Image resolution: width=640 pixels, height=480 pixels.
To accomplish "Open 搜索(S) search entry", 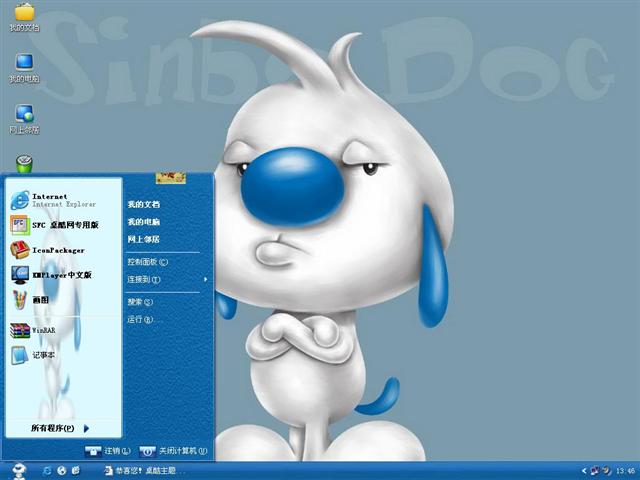I will pos(140,302).
